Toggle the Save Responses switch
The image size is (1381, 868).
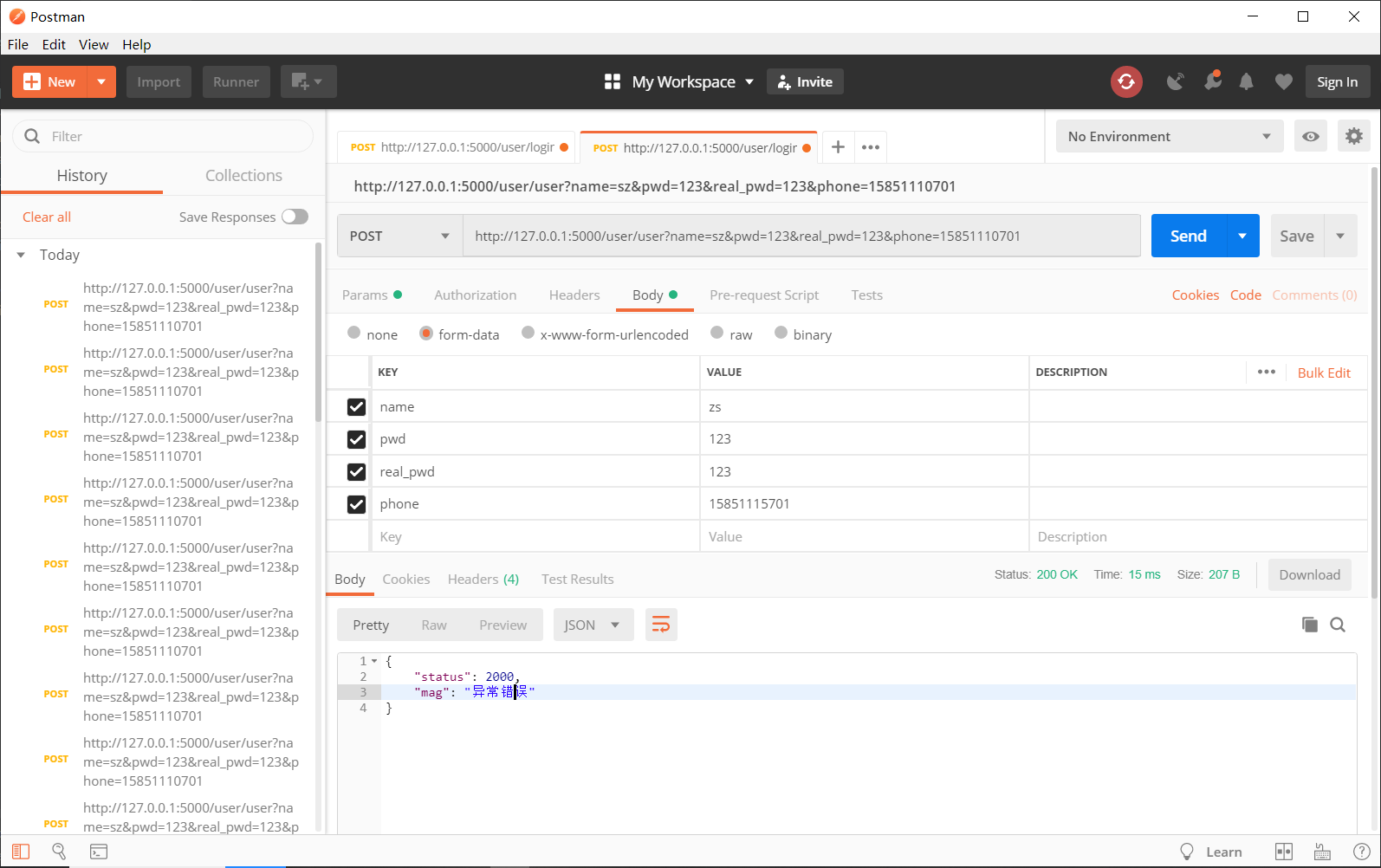pyautogui.click(x=295, y=217)
